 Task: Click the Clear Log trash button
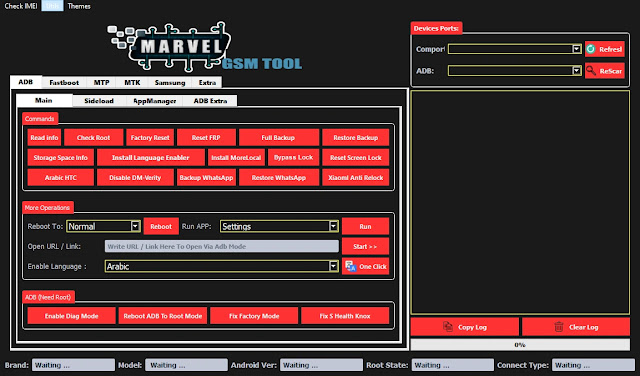point(576,327)
